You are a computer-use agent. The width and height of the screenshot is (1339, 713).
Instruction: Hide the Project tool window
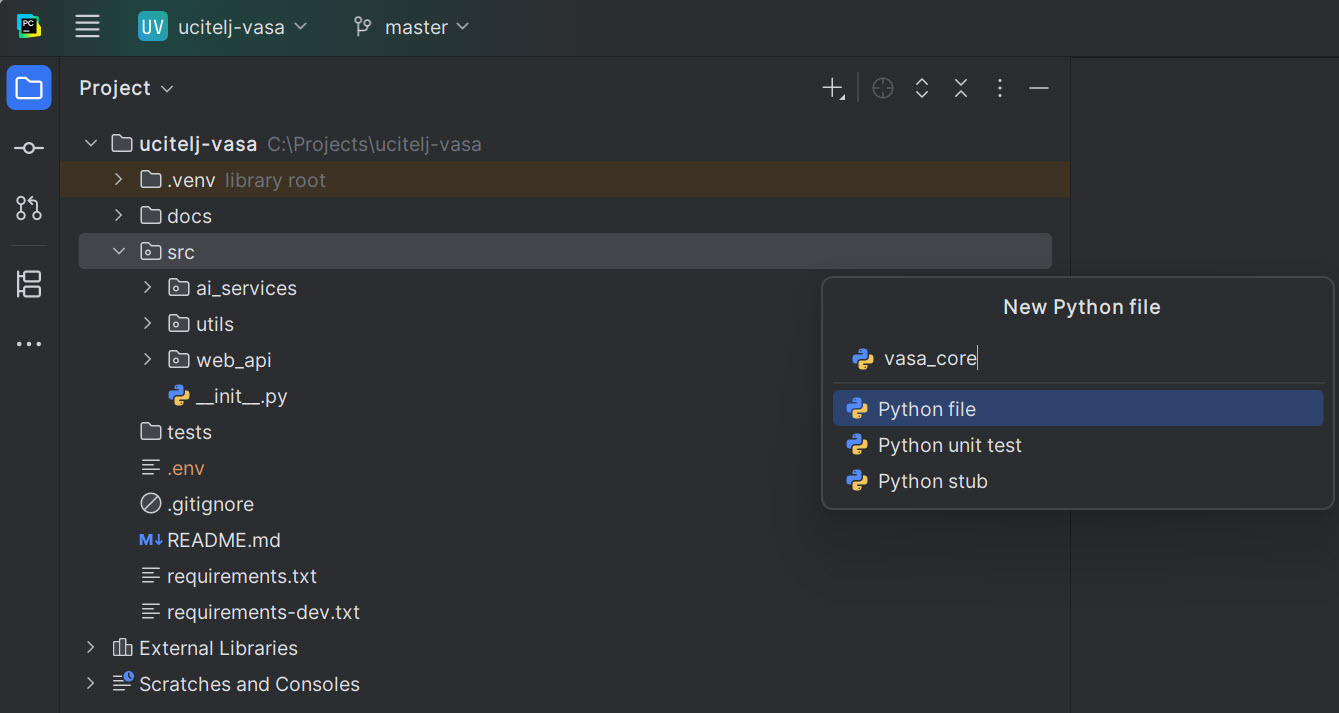pos(1038,88)
